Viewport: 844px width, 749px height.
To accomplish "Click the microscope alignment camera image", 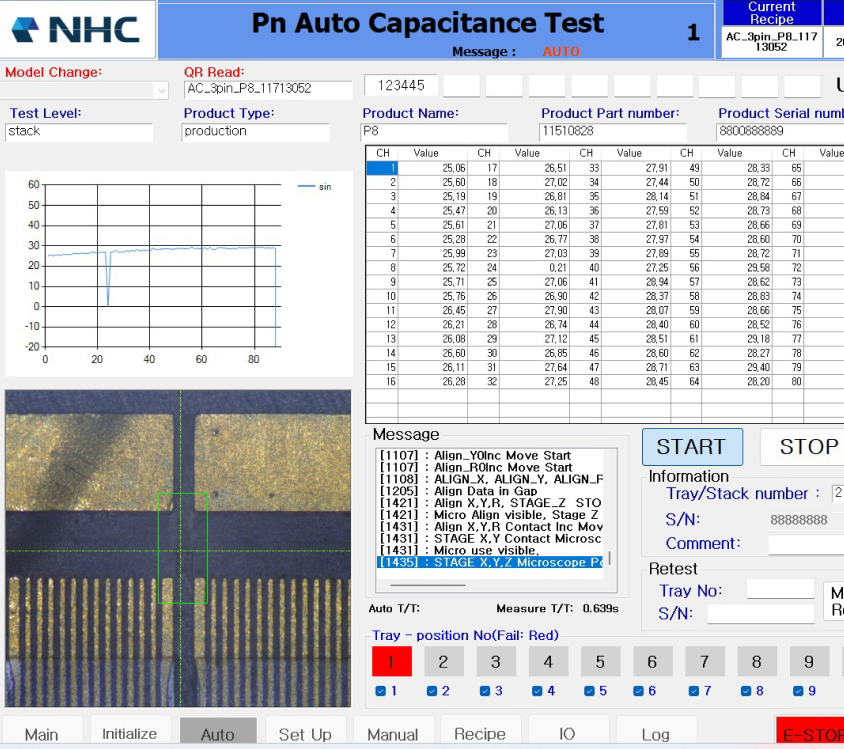I will (x=178, y=548).
